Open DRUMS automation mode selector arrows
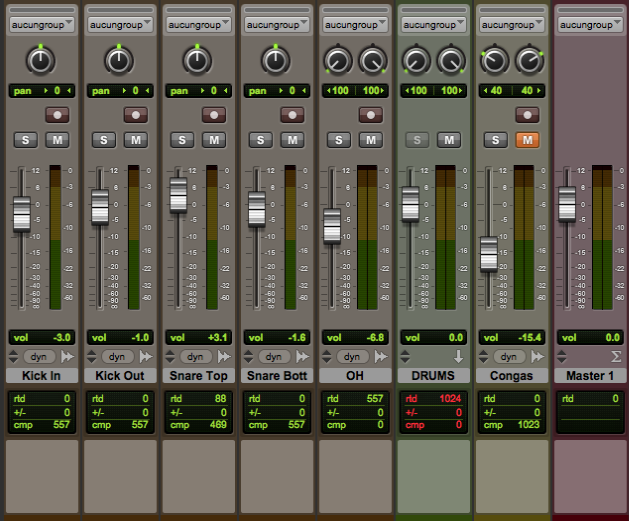629x521 pixels. click(405, 356)
